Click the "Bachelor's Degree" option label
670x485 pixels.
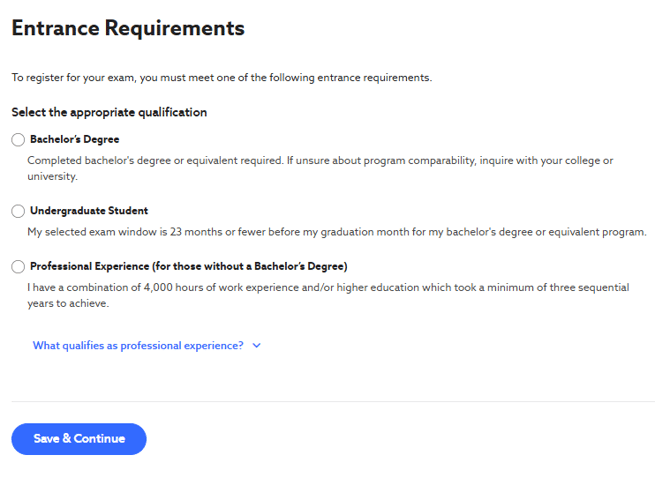[75, 140]
